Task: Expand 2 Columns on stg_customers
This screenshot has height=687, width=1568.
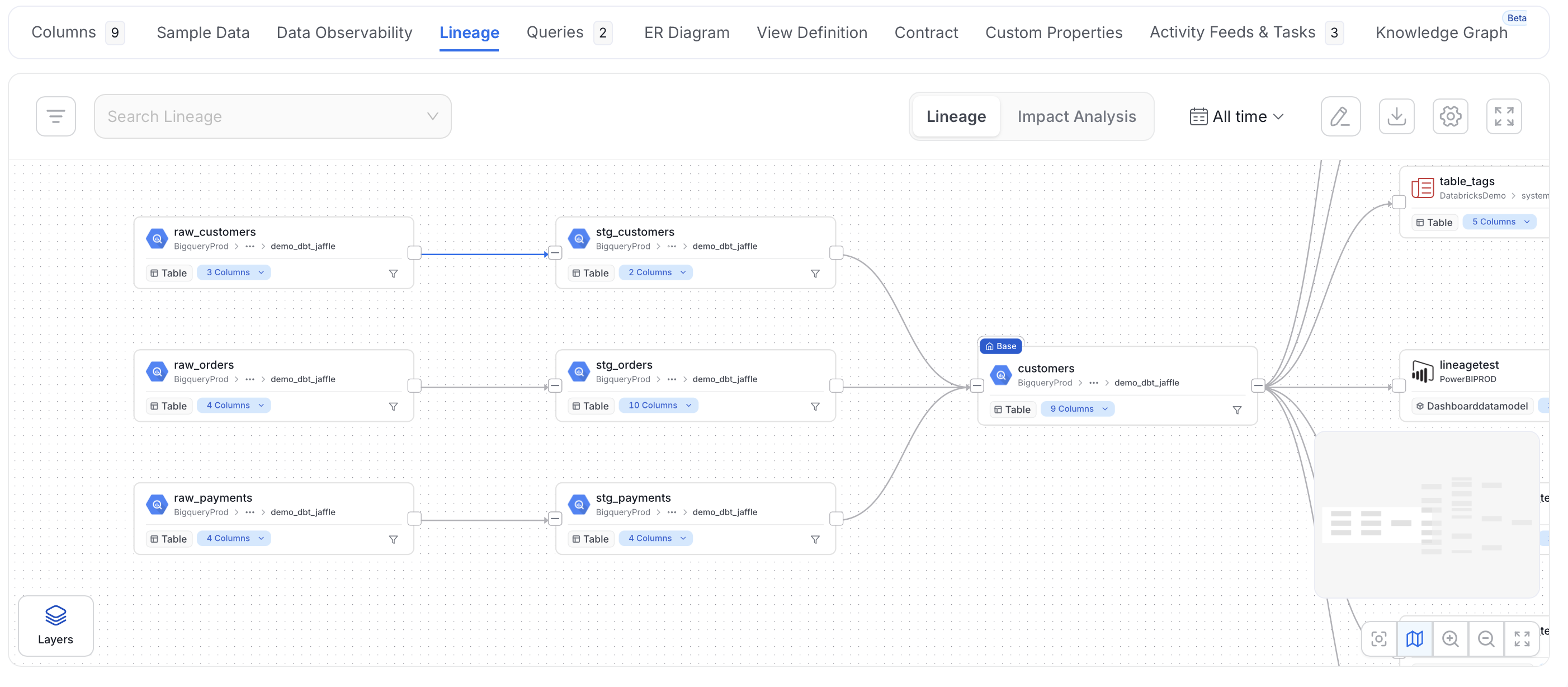Action: point(656,272)
